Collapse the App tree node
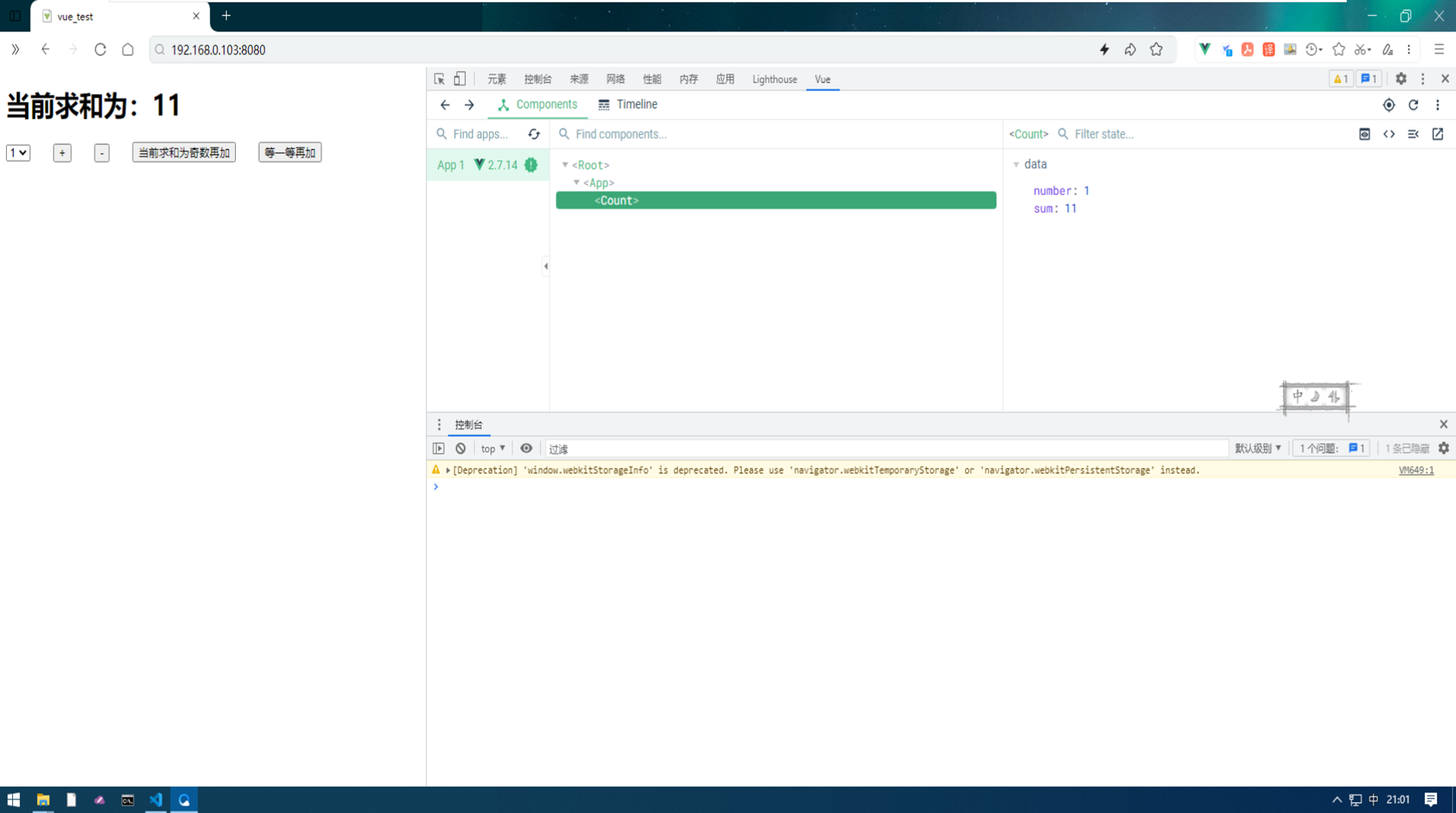Screen dimensions: 1456x813 (x=576, y=183)
